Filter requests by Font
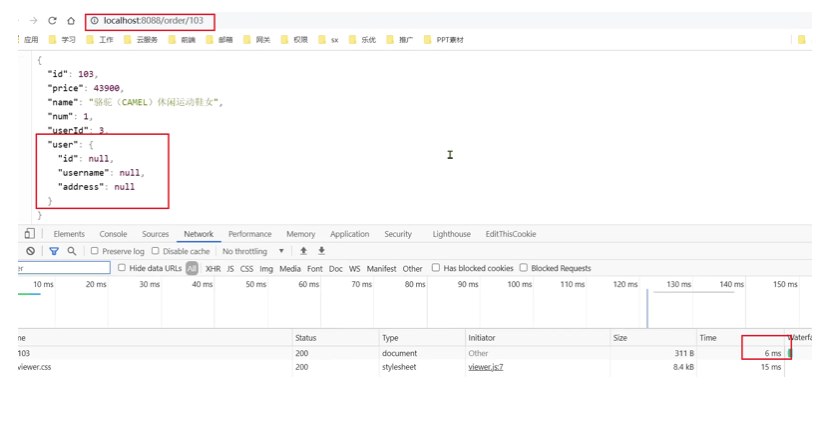Screen dimensions: 825x424 315,268
